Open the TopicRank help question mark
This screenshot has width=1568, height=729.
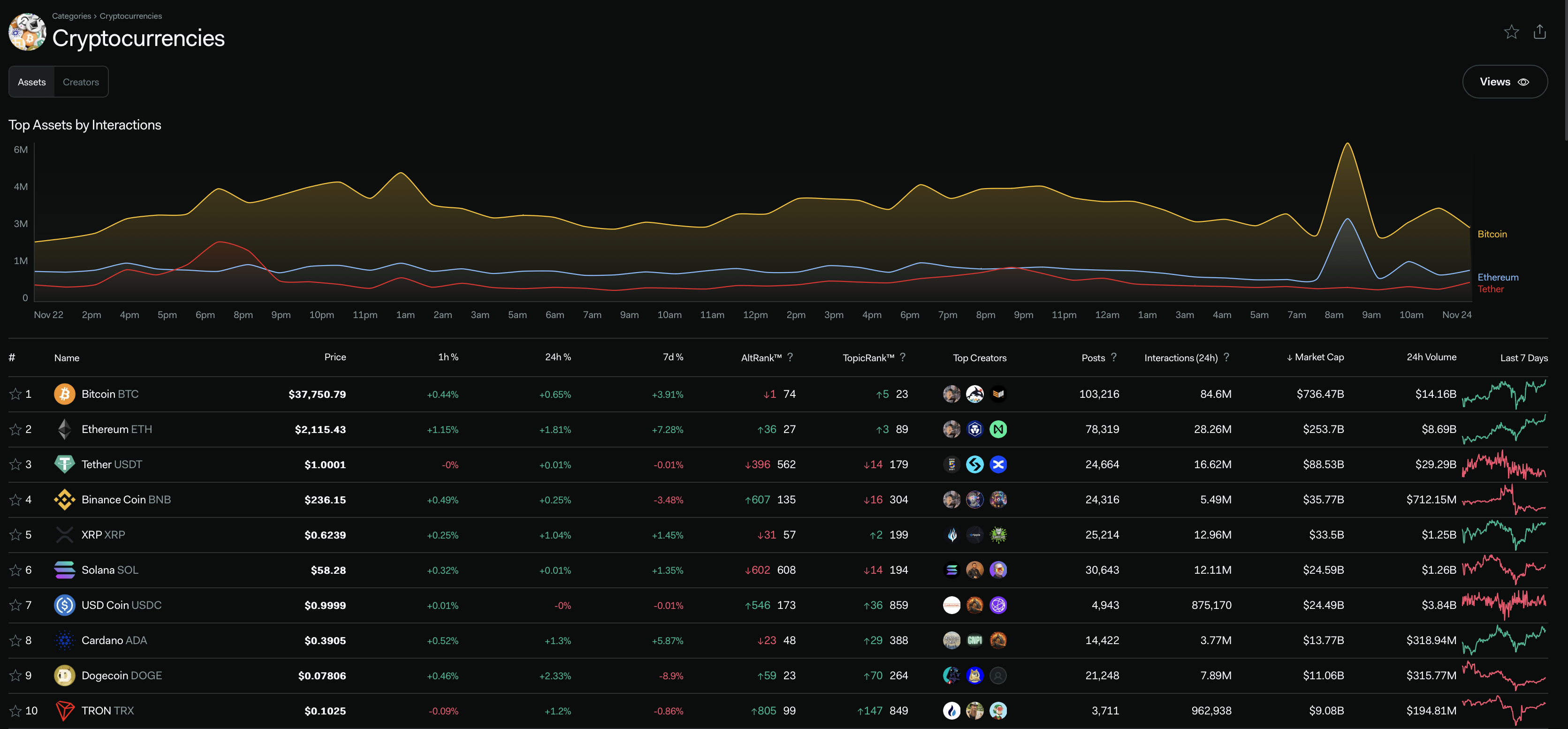coord(903,357)
